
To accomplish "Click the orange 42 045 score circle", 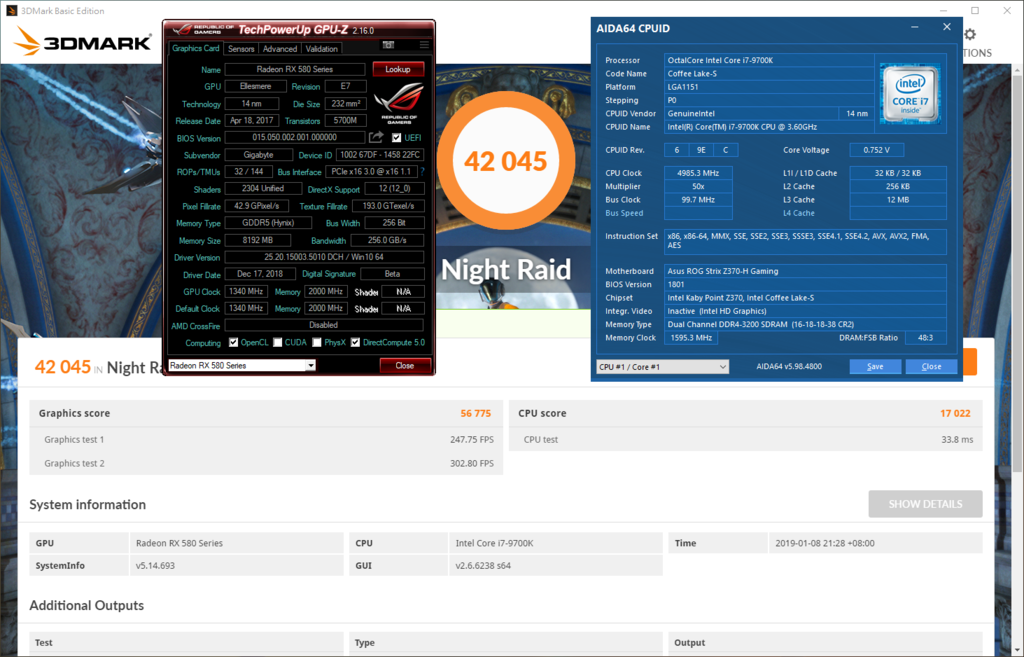I will [505, 161].
